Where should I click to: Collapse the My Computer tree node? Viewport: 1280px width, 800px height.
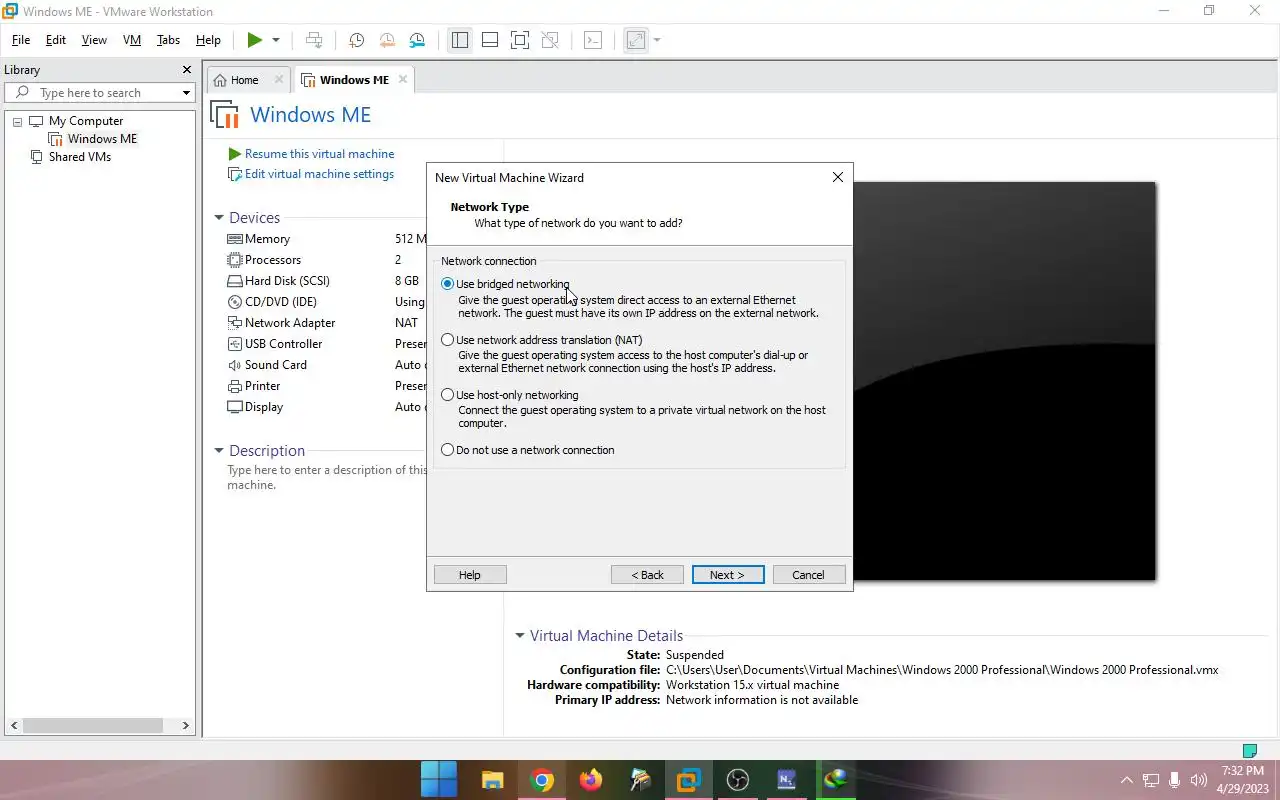click(x=17, y=121)
